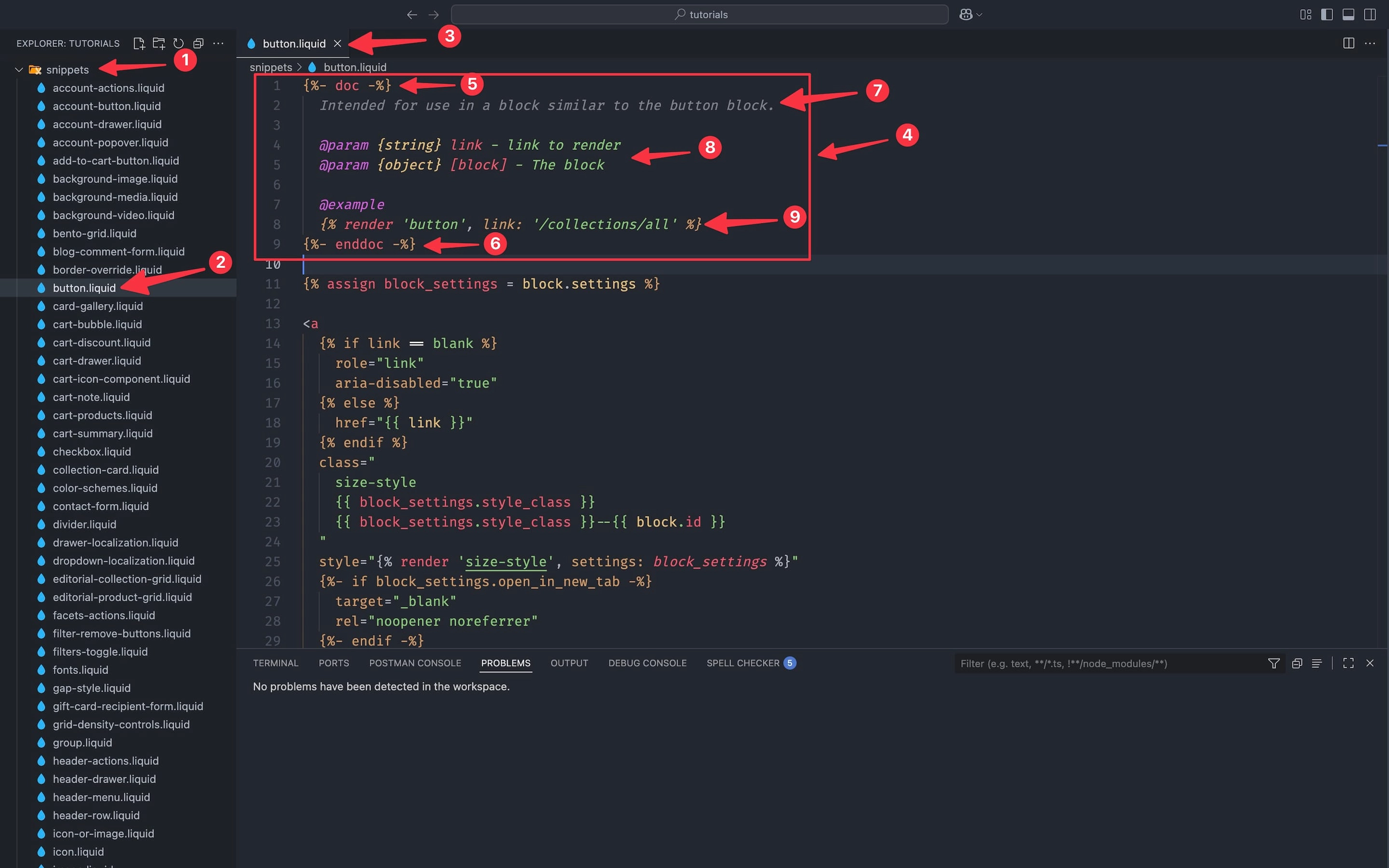Toggle problems view as table or tree
Viewport: 1389px width, 868px height.
pos(1317,664)
